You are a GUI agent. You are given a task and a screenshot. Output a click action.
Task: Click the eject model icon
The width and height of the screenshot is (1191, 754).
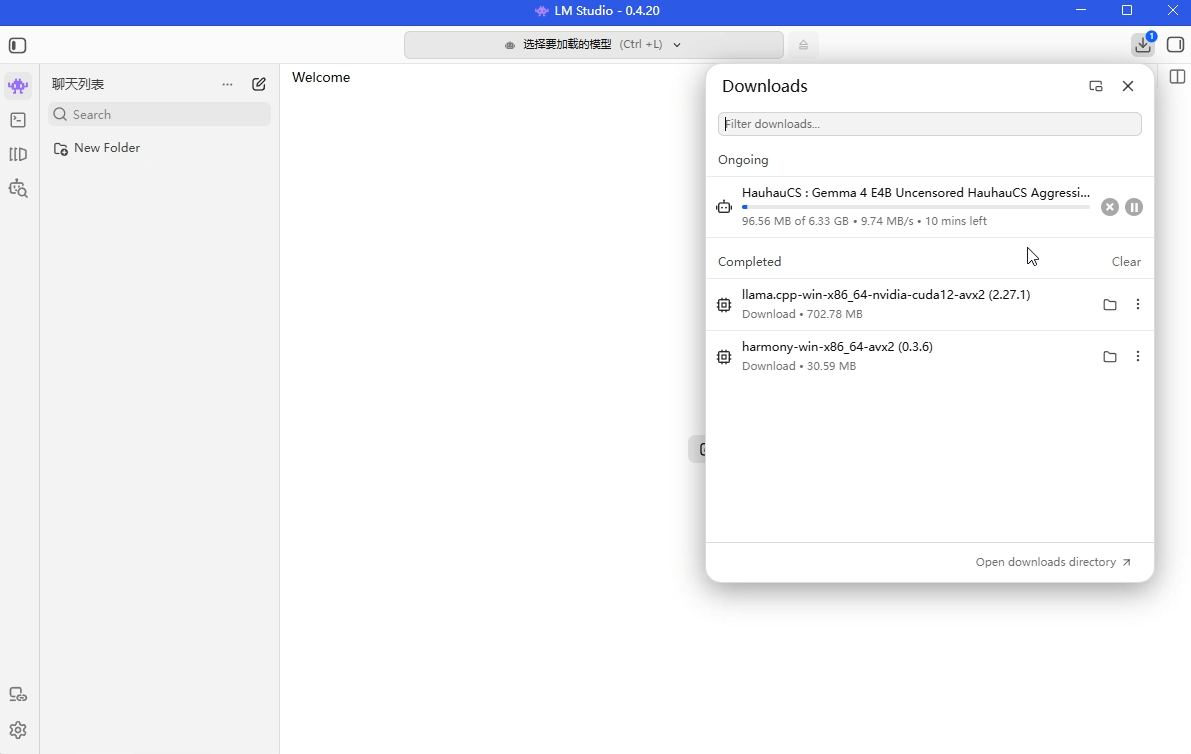click(x=803, y=45)
